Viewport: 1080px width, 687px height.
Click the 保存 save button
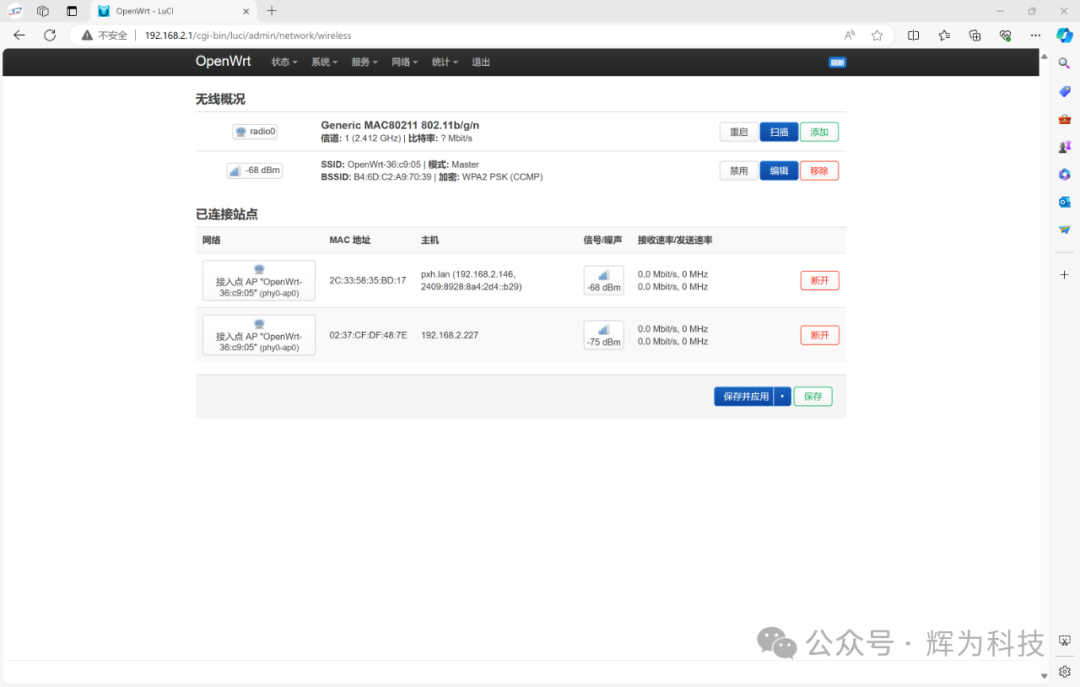[813, 396]
